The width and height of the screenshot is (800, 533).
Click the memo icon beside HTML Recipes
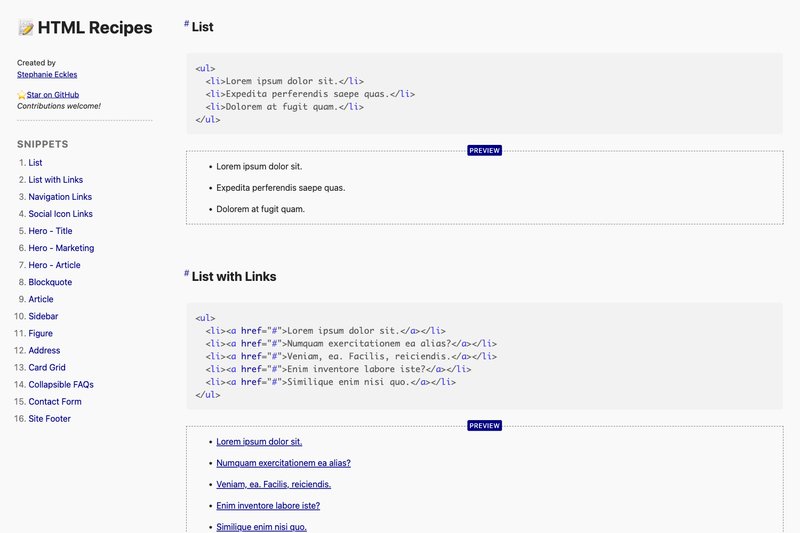(26, 28)
